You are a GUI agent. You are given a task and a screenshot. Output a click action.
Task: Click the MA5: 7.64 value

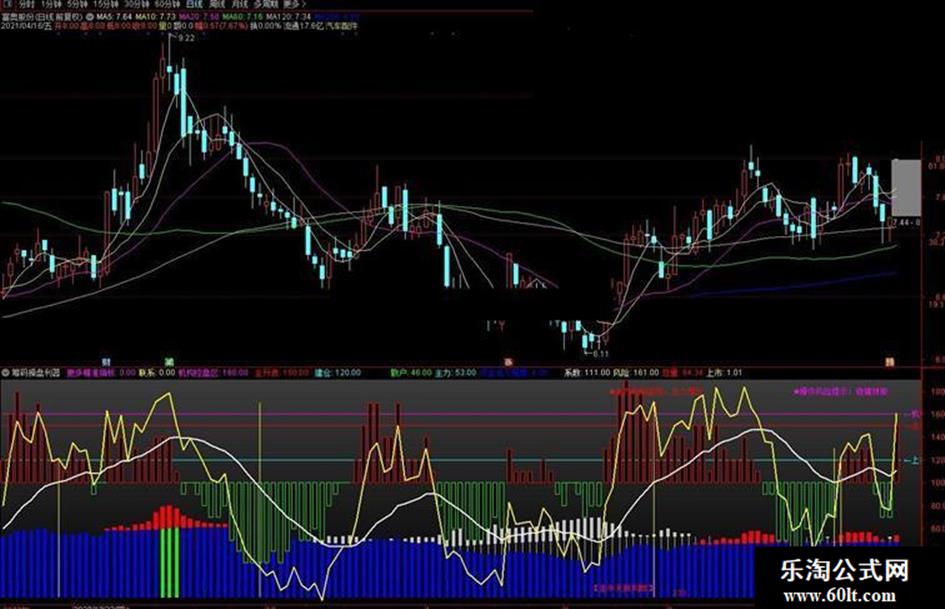pyautogui.click(x=114, y=17)
